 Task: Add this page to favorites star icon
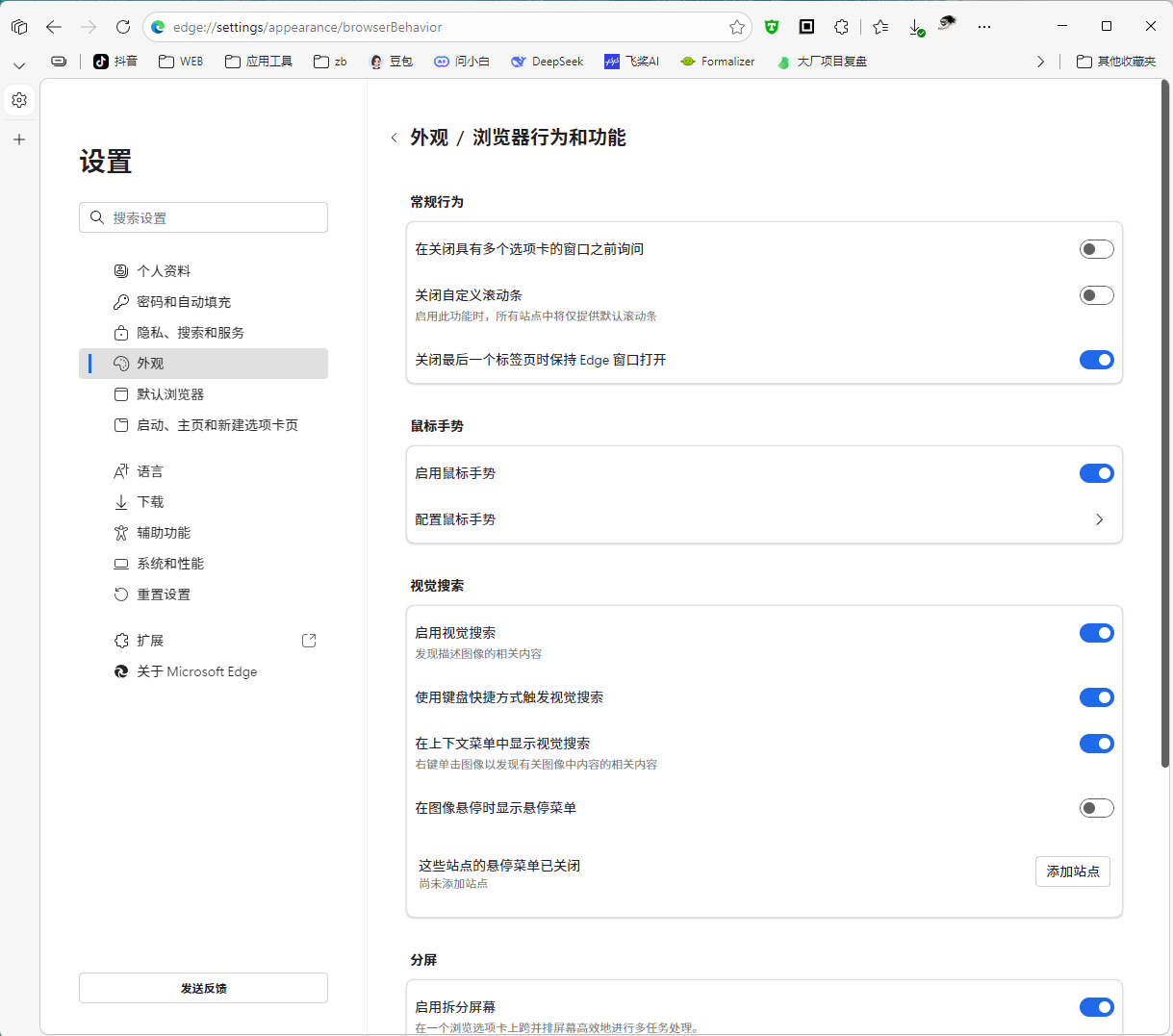pos(737,27)
